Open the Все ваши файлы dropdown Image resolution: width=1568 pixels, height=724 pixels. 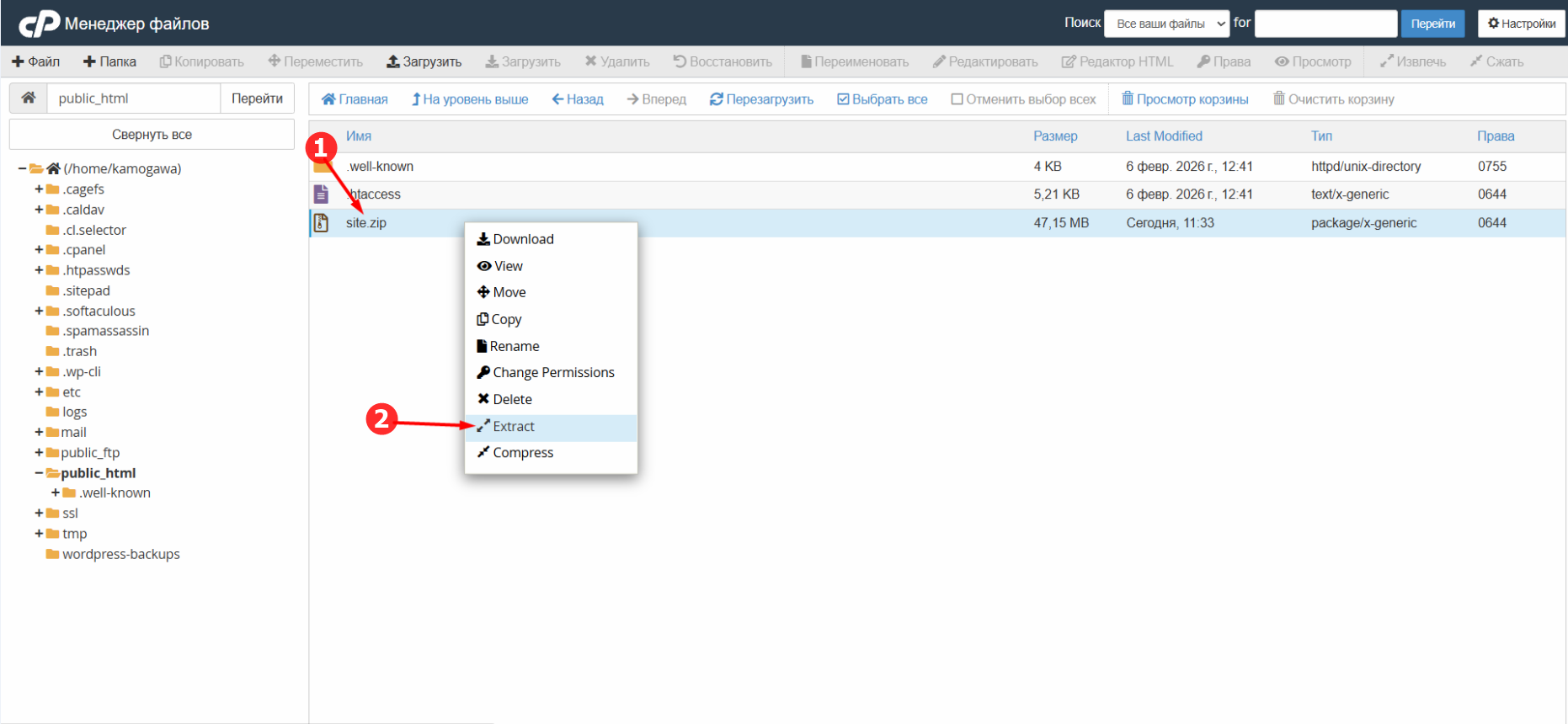[x=1166, y=24]
